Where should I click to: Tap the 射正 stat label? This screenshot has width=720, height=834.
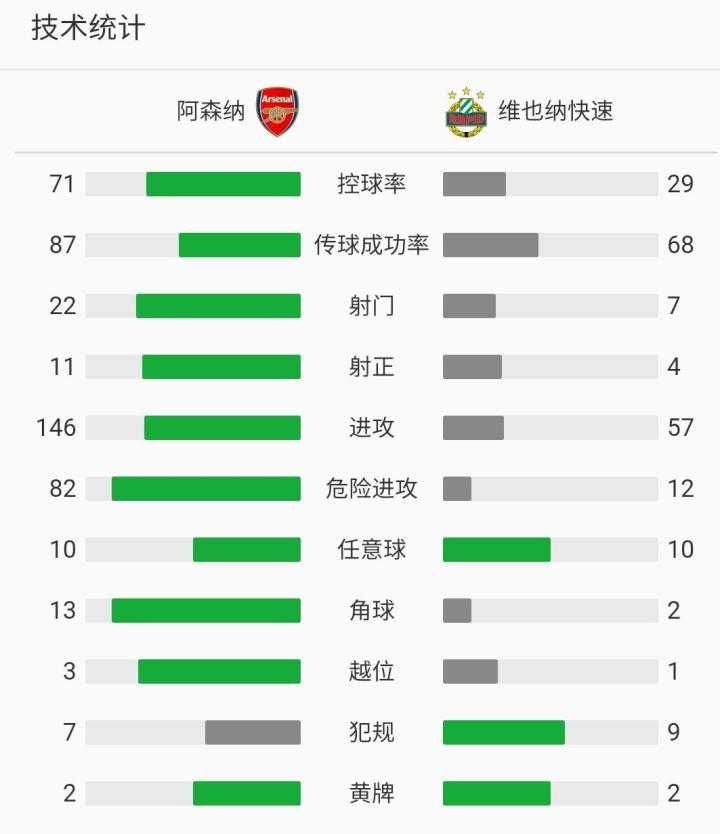pos(371,367)
